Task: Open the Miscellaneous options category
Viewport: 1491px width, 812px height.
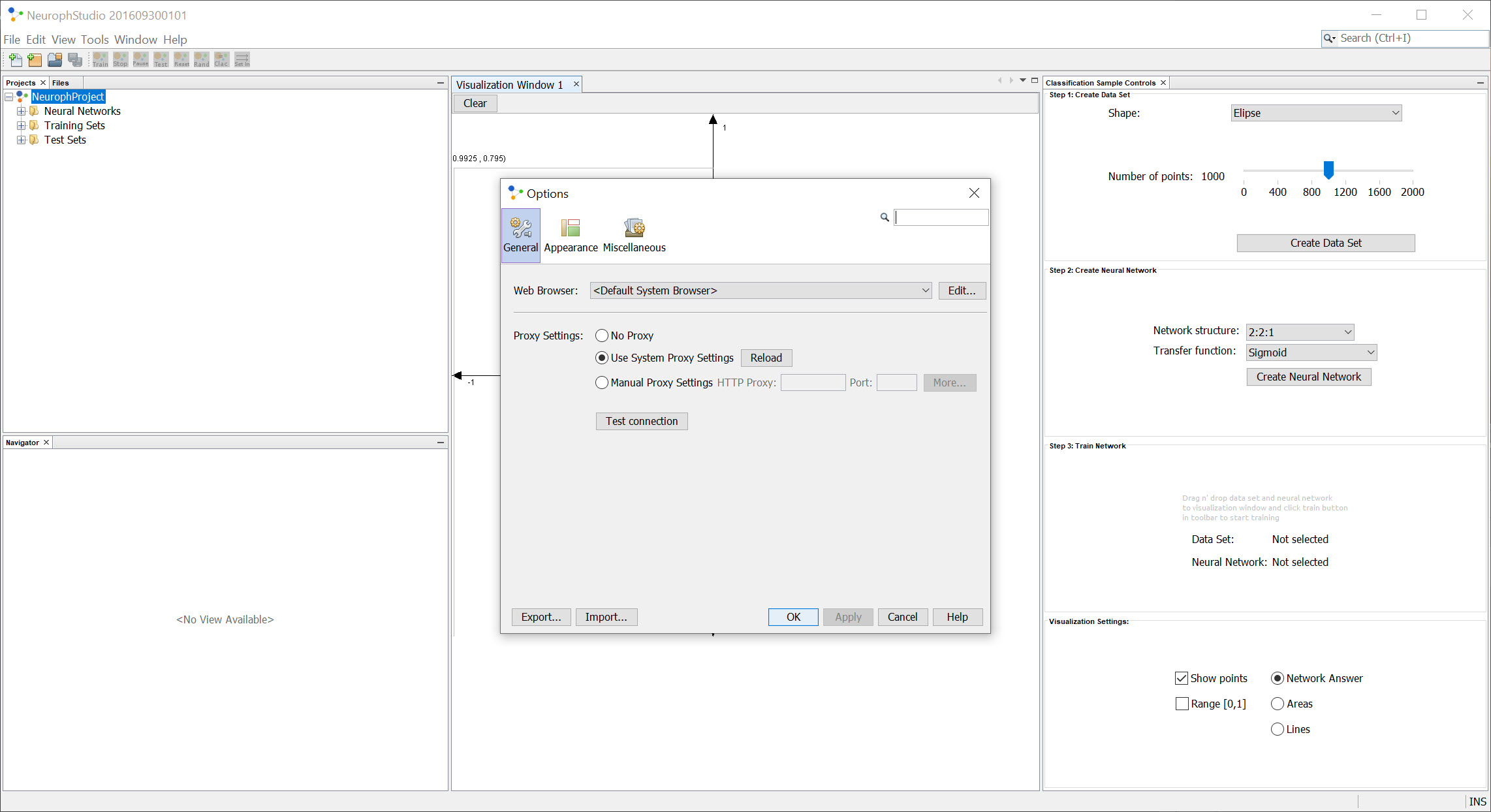Action: (634, 236)
